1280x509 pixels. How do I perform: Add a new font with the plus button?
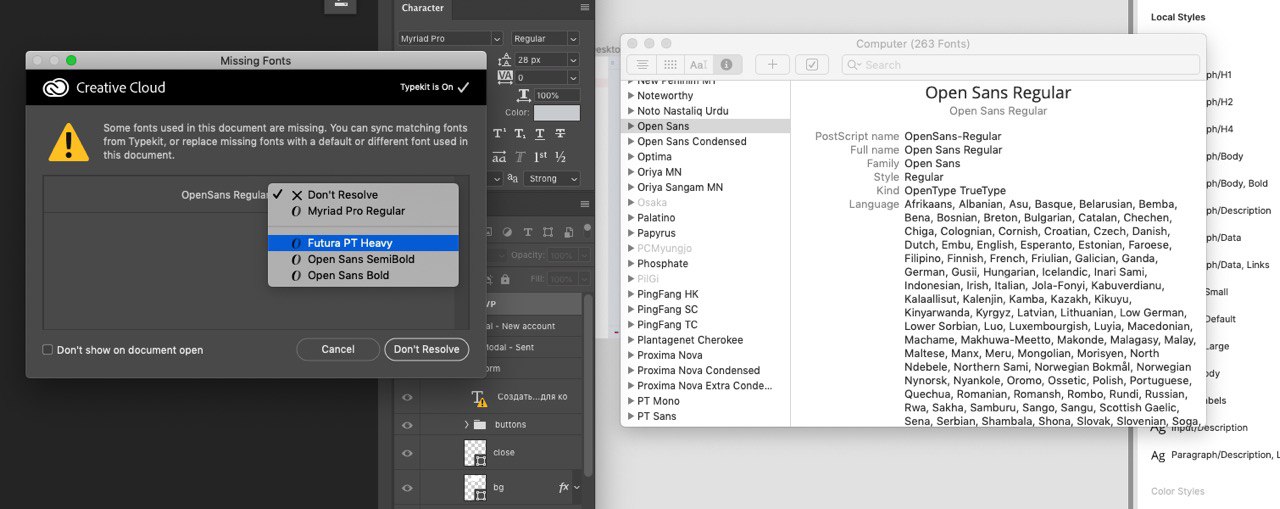pyautogui.click(x=772, y=64)
